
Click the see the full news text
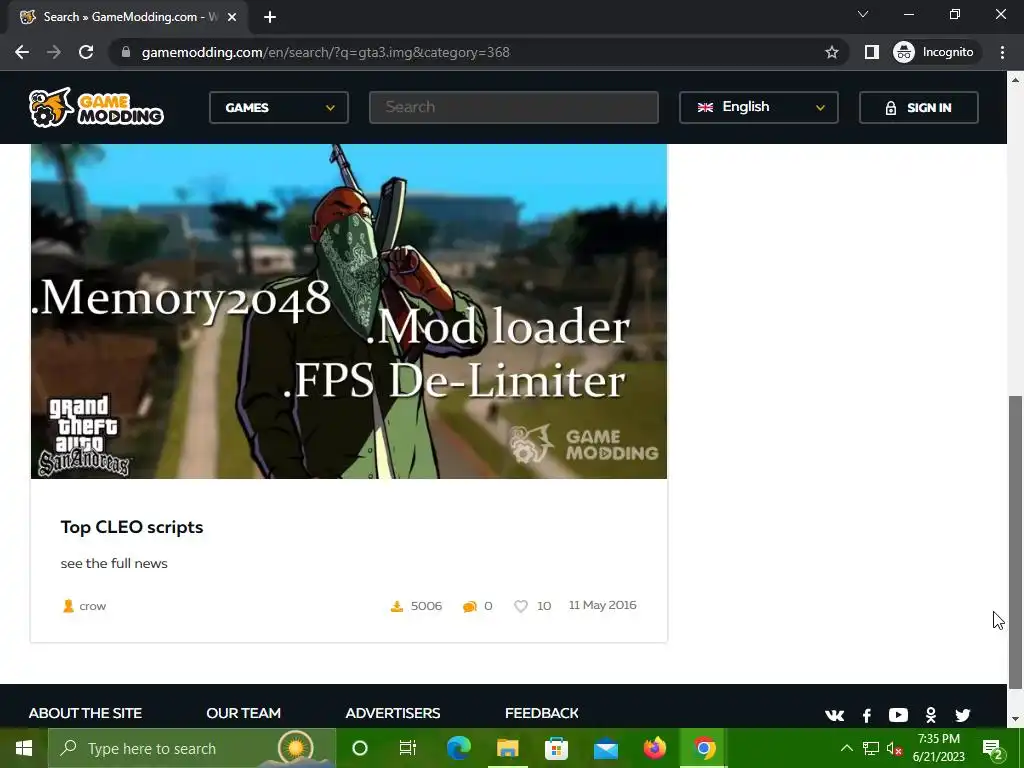coord(114,563)
